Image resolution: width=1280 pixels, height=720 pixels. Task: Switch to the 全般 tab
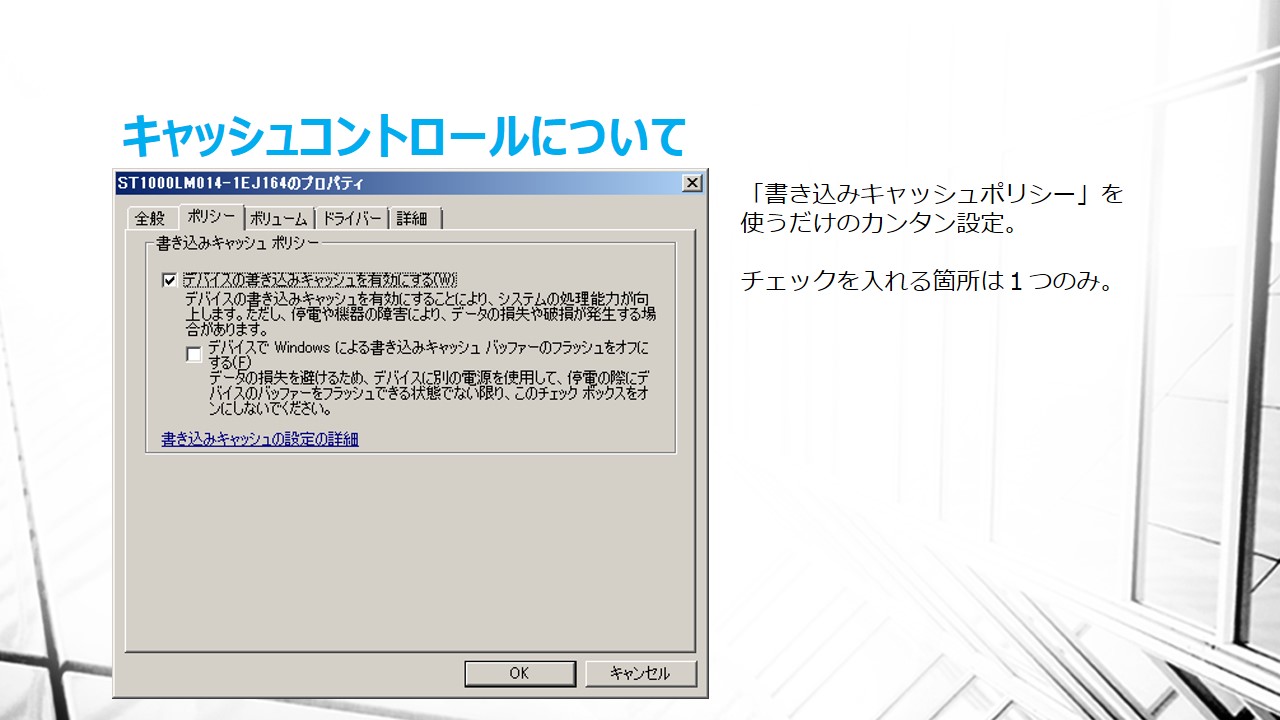pyautogui.click(x=150, y=219)
